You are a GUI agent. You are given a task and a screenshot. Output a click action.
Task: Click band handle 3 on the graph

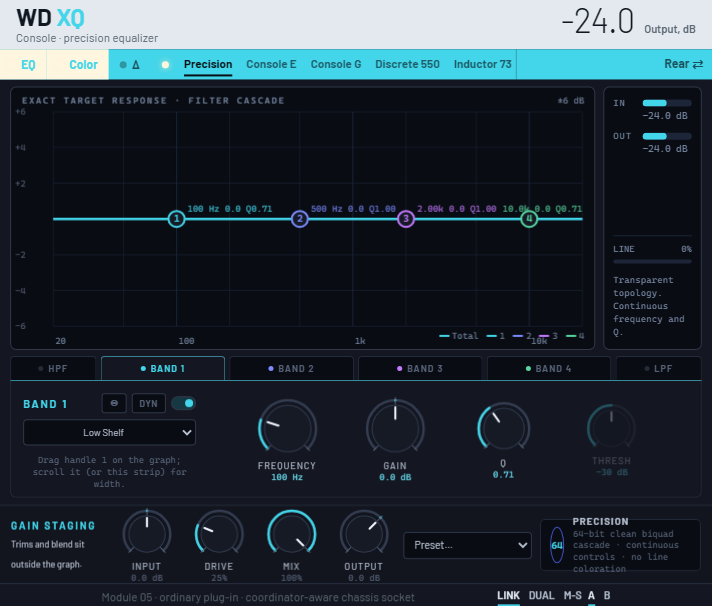[406, 219]
